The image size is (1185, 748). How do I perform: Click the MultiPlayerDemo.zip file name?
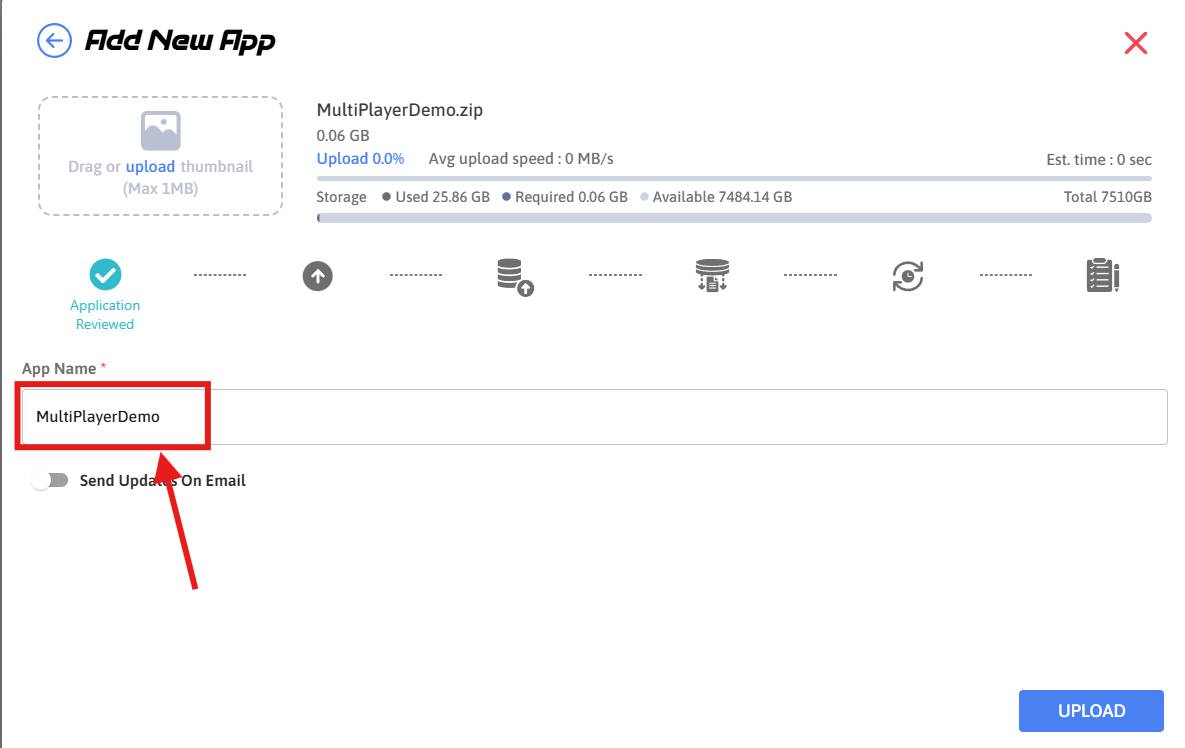(x=399, y=110)
